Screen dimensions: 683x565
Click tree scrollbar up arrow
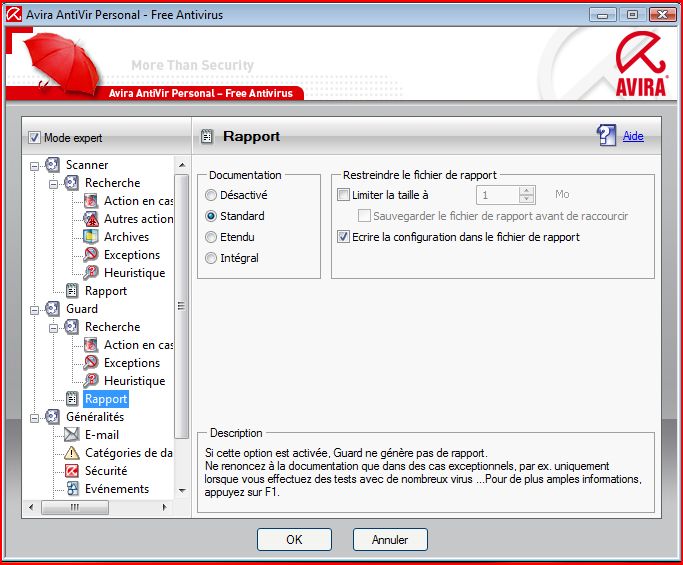[182, 165]
